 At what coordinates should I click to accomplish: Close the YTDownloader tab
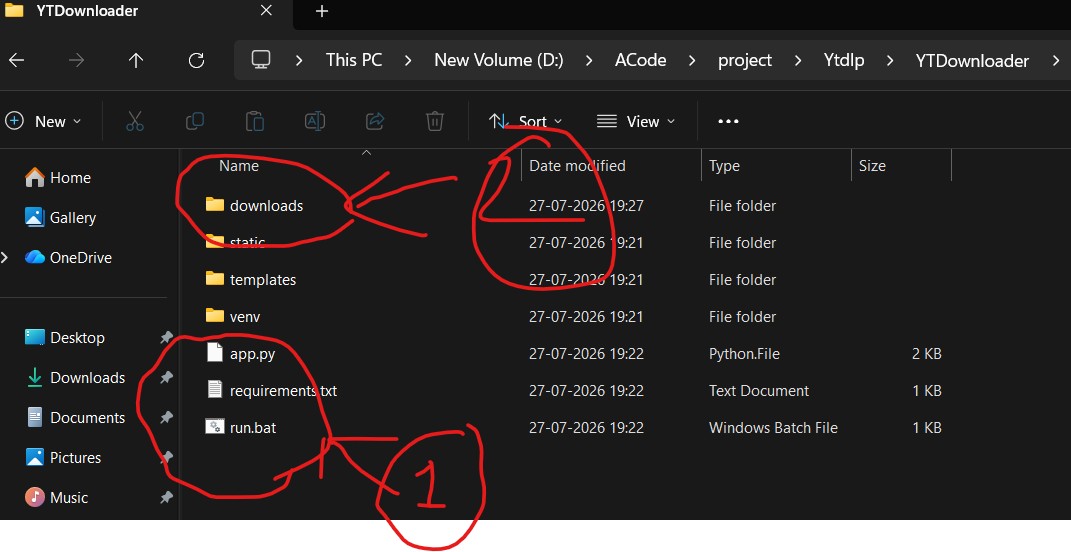pyautogui.click(x=266, y=10)
